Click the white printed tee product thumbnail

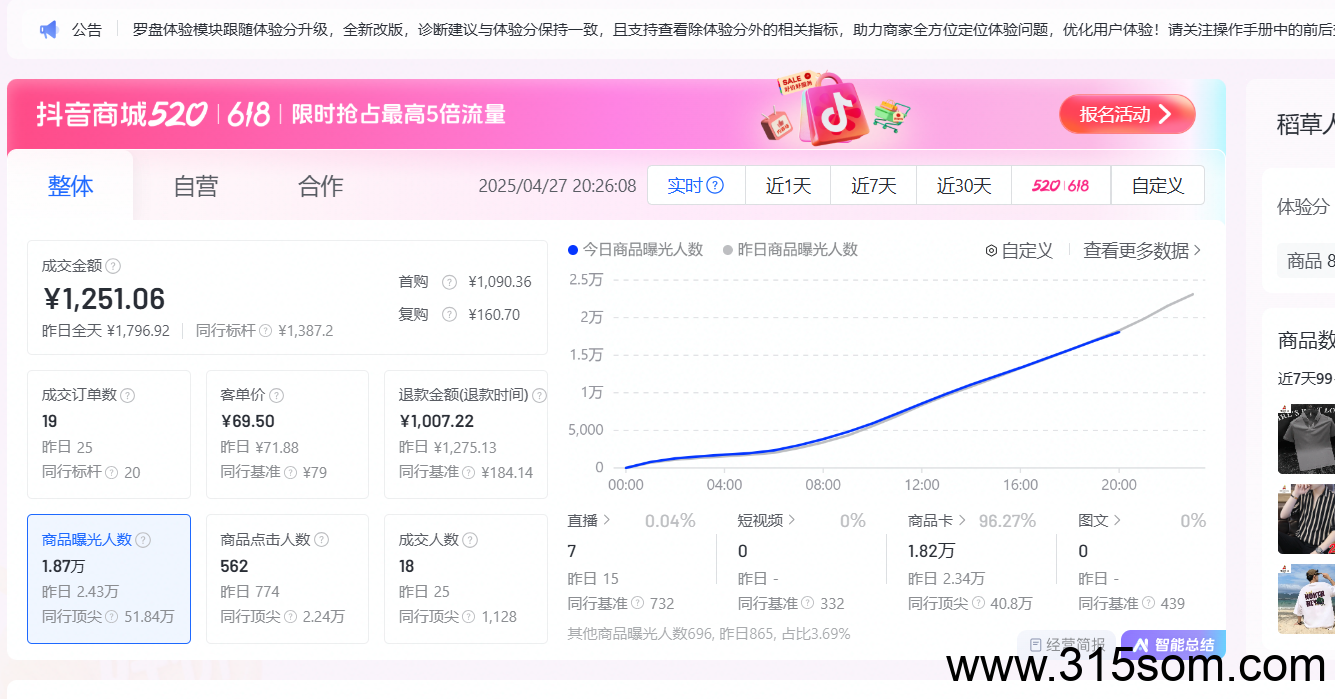1306,599
